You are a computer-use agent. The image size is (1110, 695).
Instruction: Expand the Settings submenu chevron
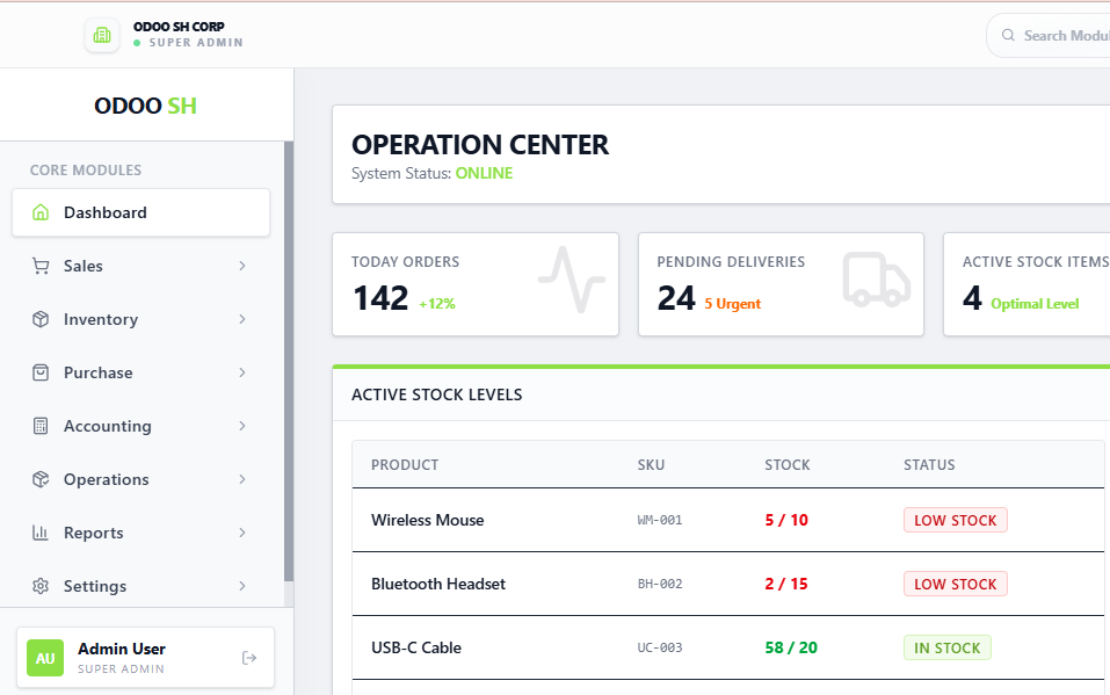pos(242,586)
